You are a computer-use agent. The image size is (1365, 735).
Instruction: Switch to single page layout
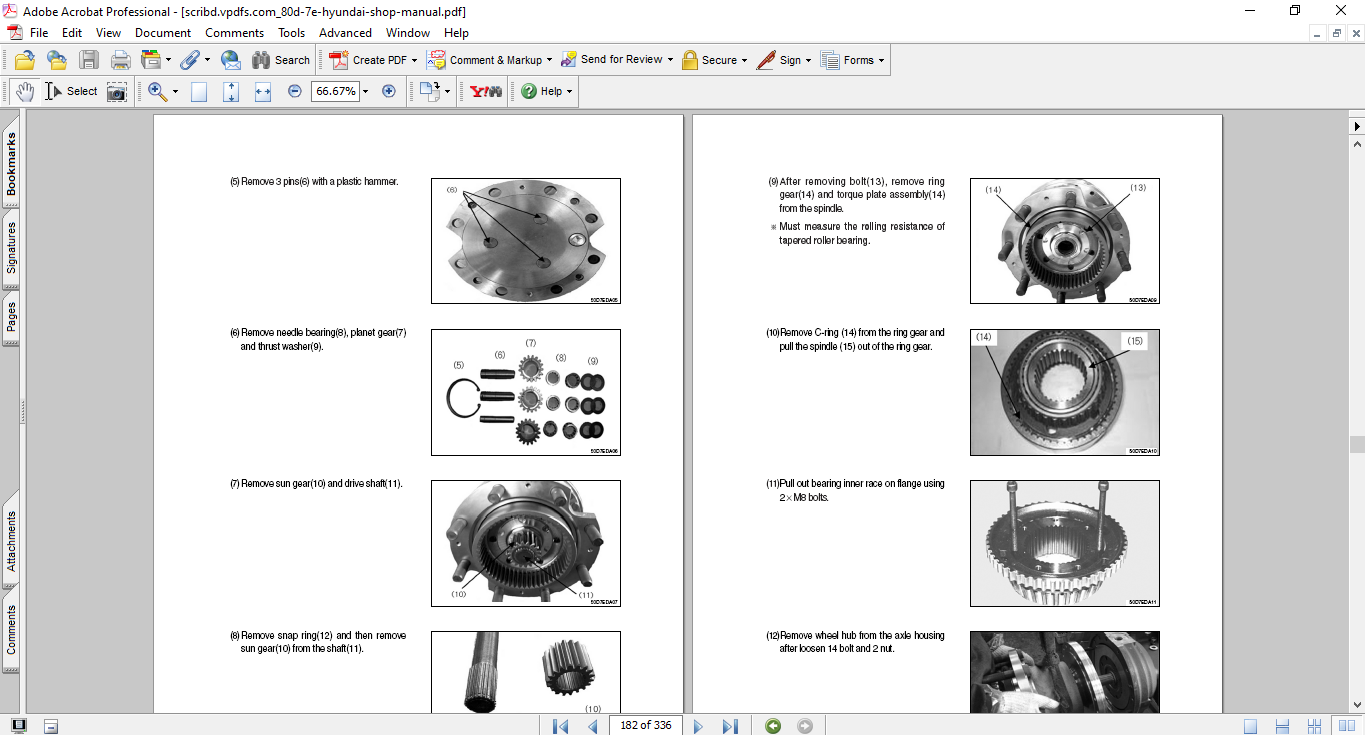click(x=1250, y=726)
